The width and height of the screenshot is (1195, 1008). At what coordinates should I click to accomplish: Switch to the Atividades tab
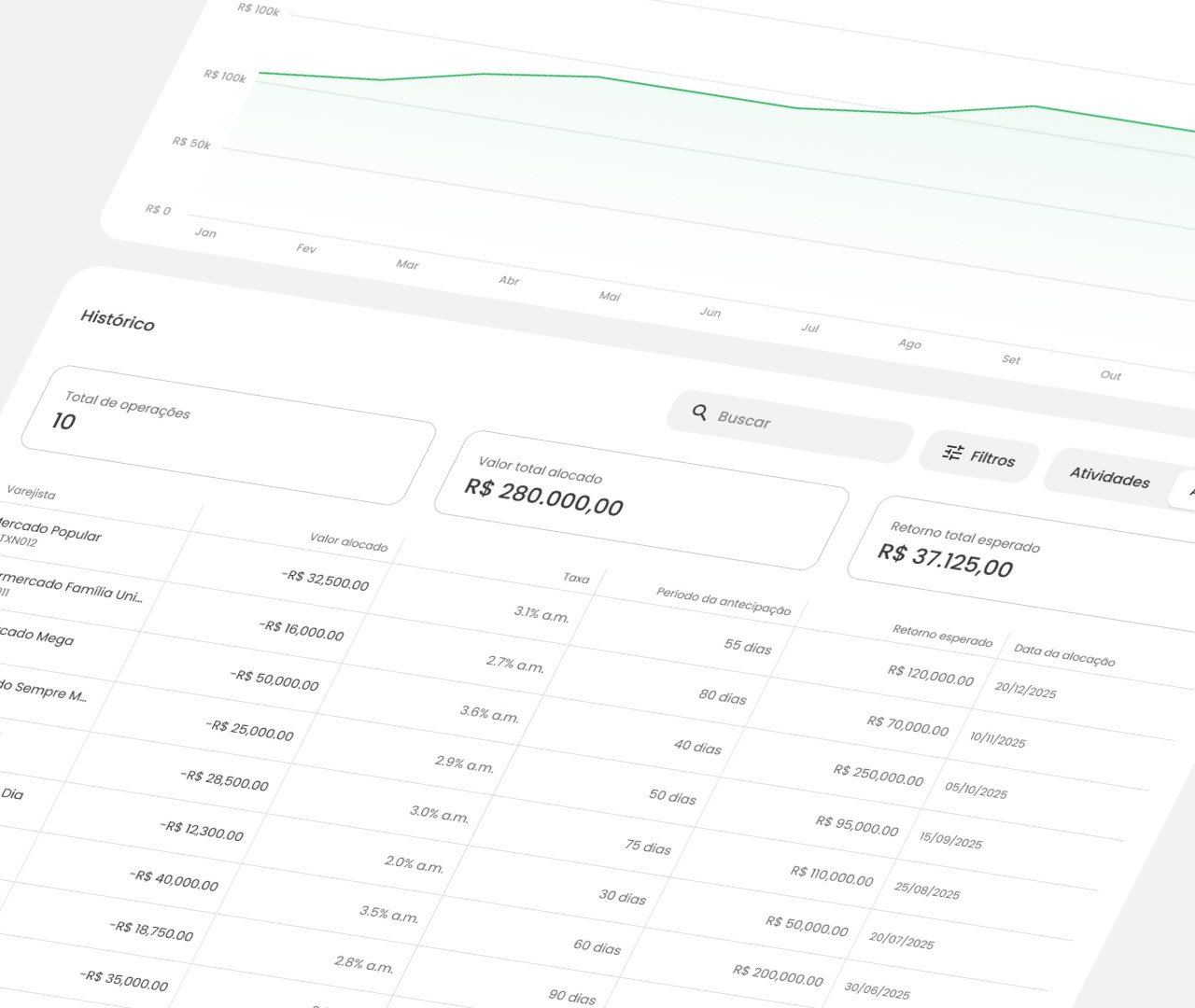click(x=1109, y=478)
